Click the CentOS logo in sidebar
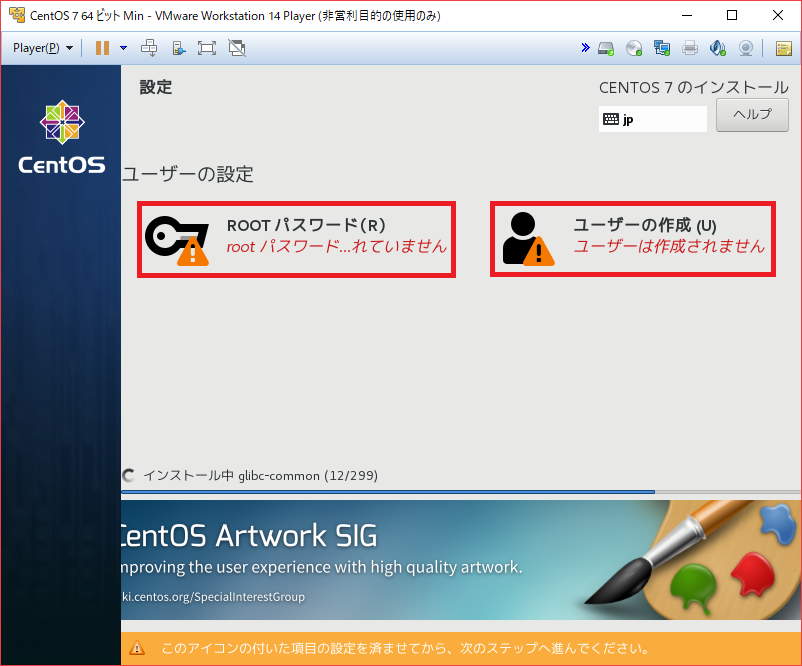 click(62, 137)
